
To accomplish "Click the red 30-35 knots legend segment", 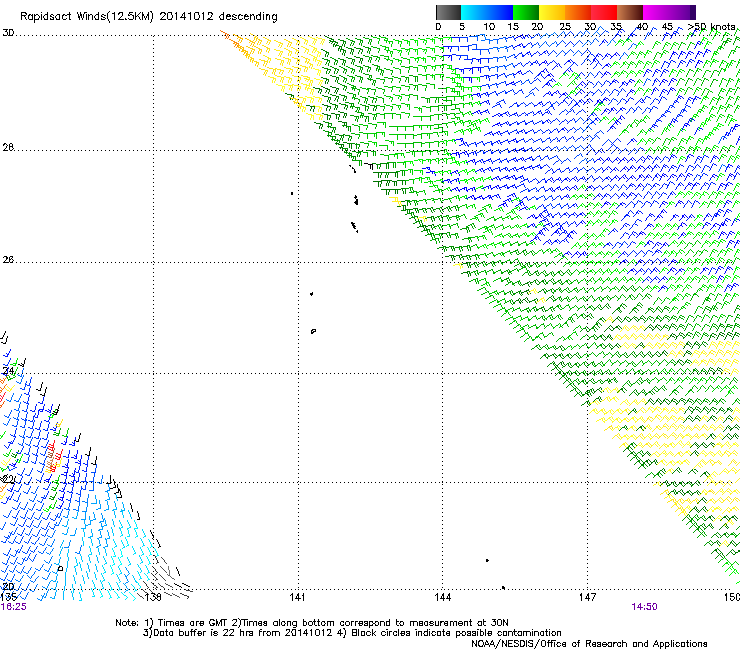I will (604, 12).
